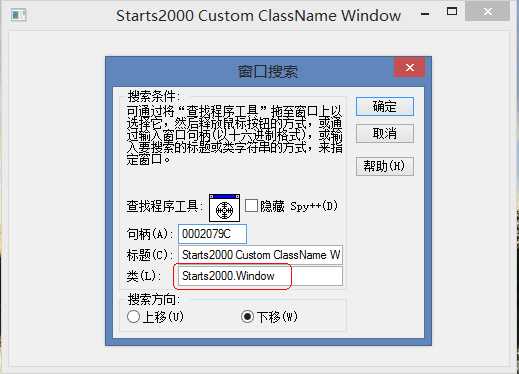
Task: Click the 窗口搜索 dialog title text
Action: coord(268,71)
